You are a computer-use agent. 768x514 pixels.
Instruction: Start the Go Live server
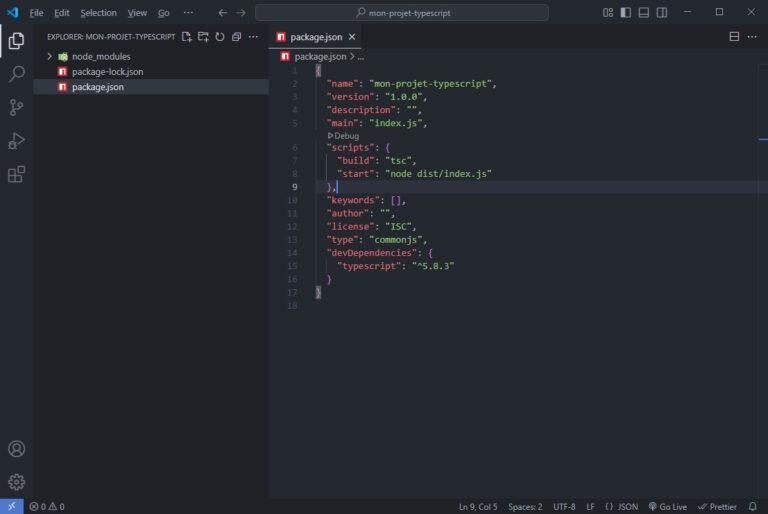pyautogui.click(x=668, y=507)
